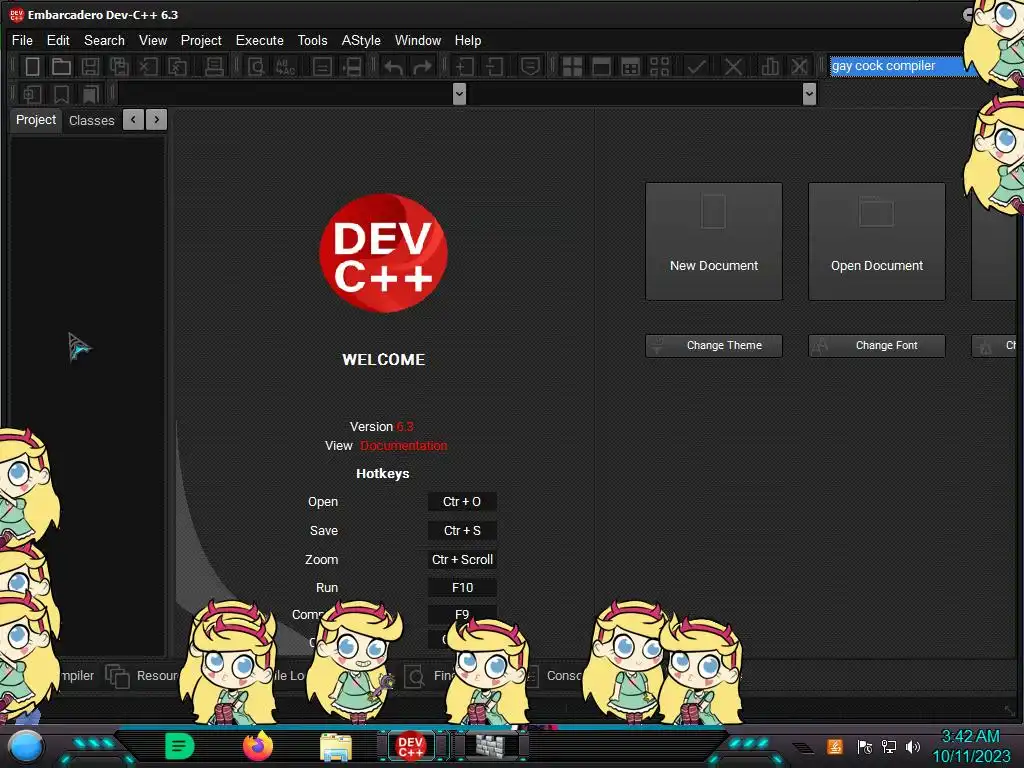Click the Save All toolbar icon
The image size is (1024, 768).
[120, 67]
